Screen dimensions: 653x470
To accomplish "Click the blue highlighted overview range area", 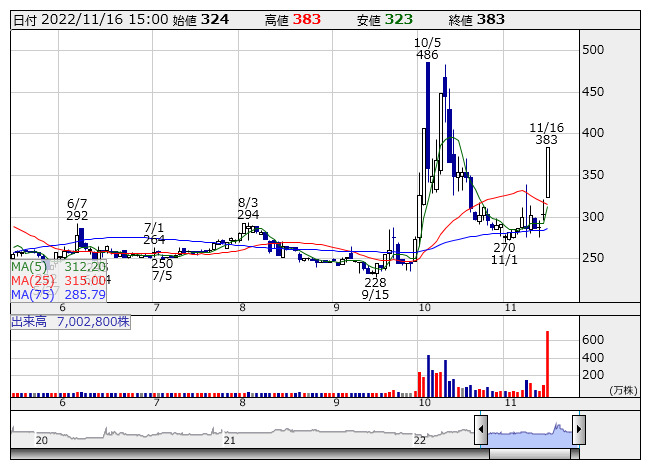I will click(529, 431).
